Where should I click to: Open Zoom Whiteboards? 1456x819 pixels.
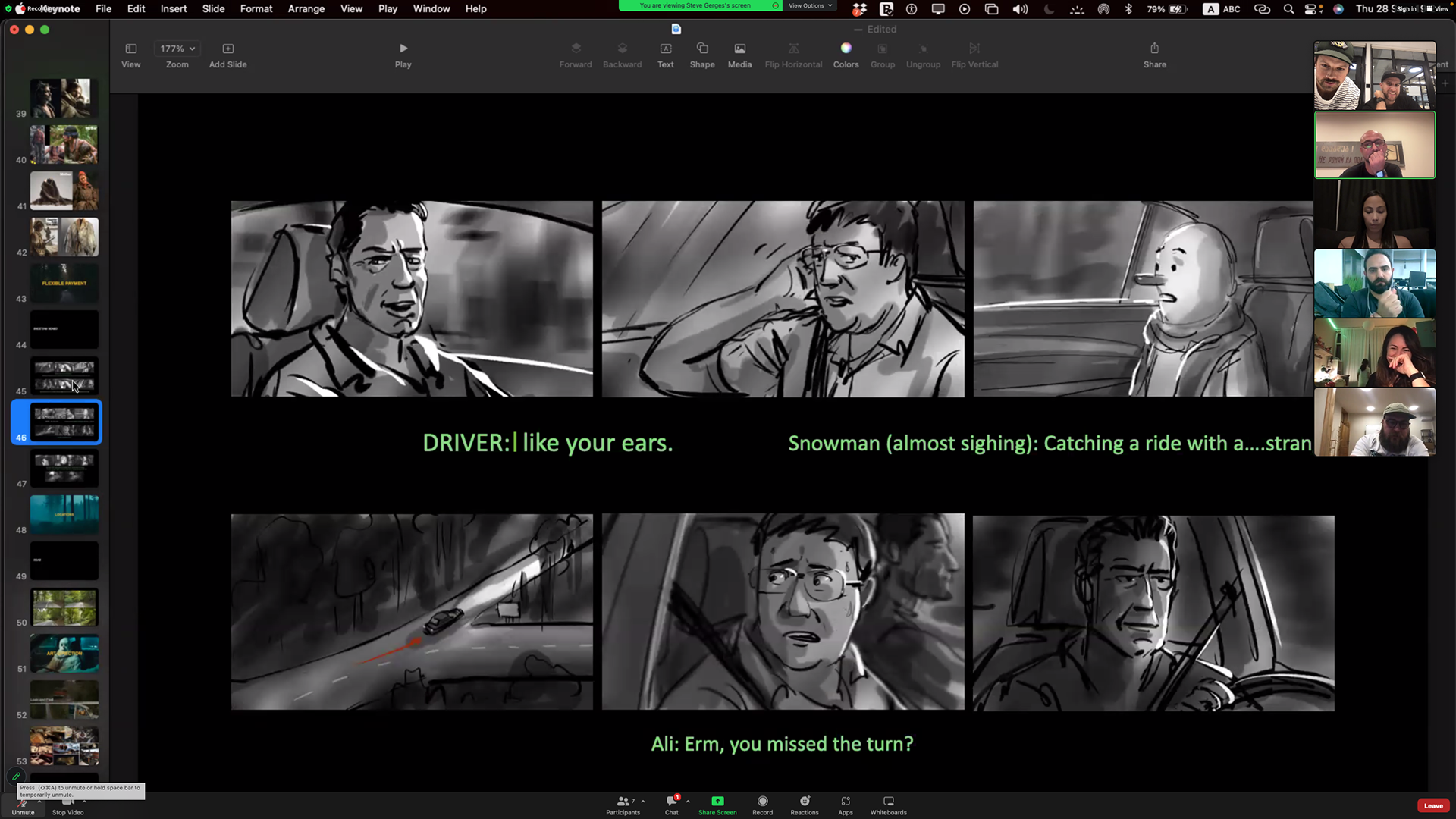pyautogui.click(x=888, y=804)
